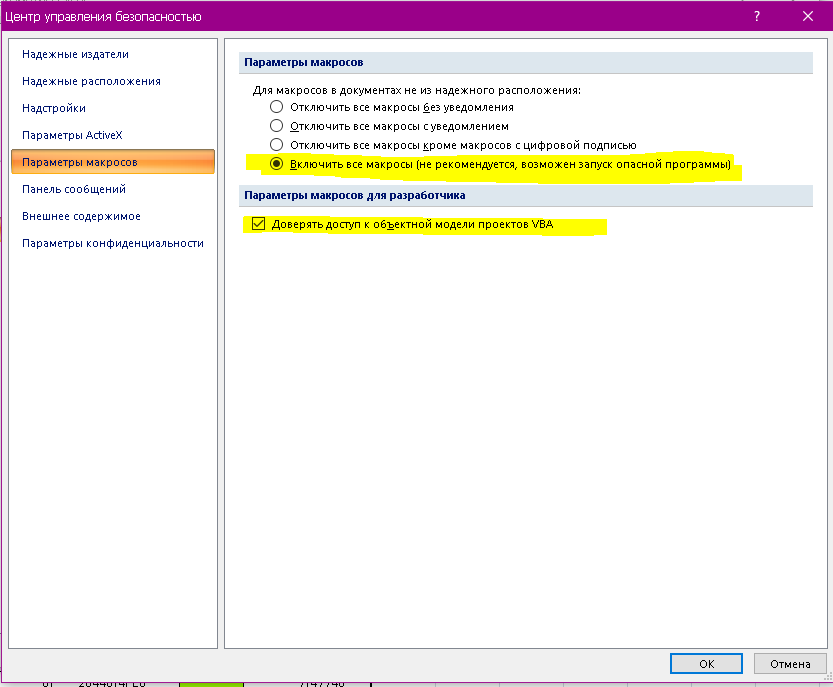The width and height of the screenshot is (833, 687).
Task: Uncheck Доверять доступ к объектной модели VBA
Action: coord(259,225)
